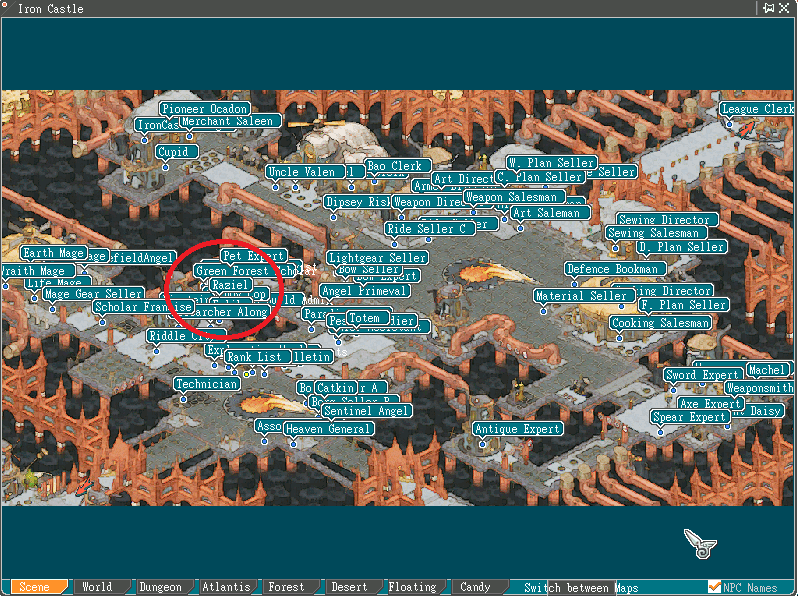Click the marker dot under Heaven General
The height and width of the screenshot is (596, 798).
[293, 444]
